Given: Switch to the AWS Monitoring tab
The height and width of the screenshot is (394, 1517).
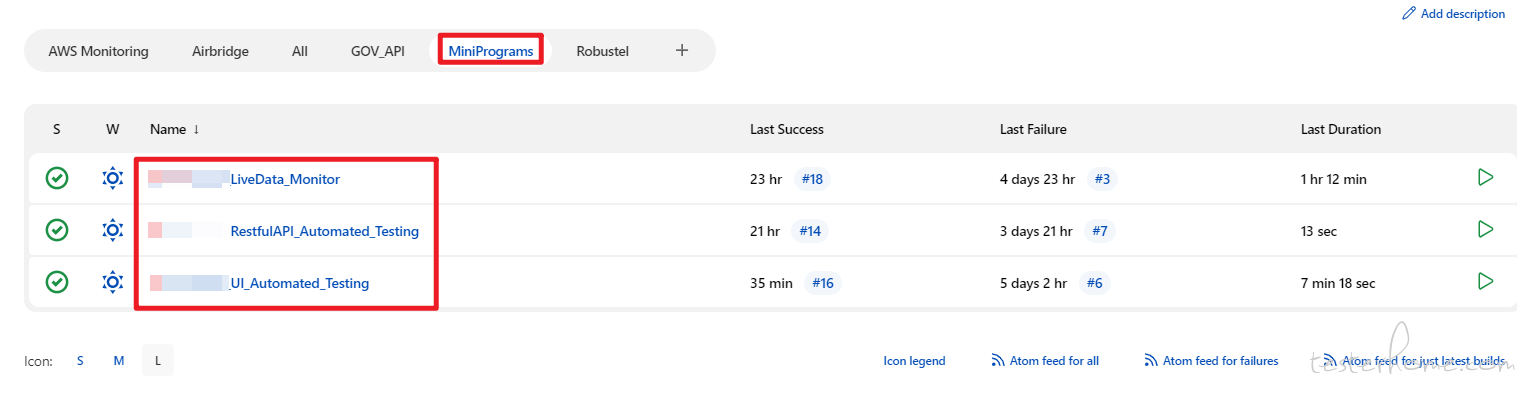Looking at the screenshot, I should [98, 51].
